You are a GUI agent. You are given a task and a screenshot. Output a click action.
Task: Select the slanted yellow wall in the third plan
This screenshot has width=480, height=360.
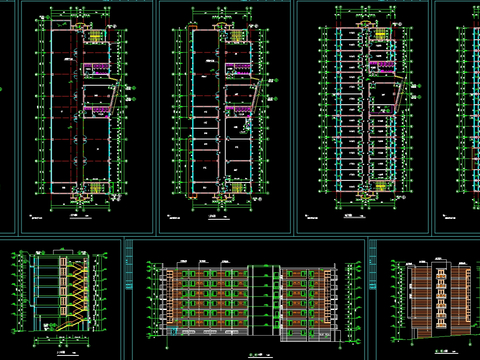click(400, 92)
